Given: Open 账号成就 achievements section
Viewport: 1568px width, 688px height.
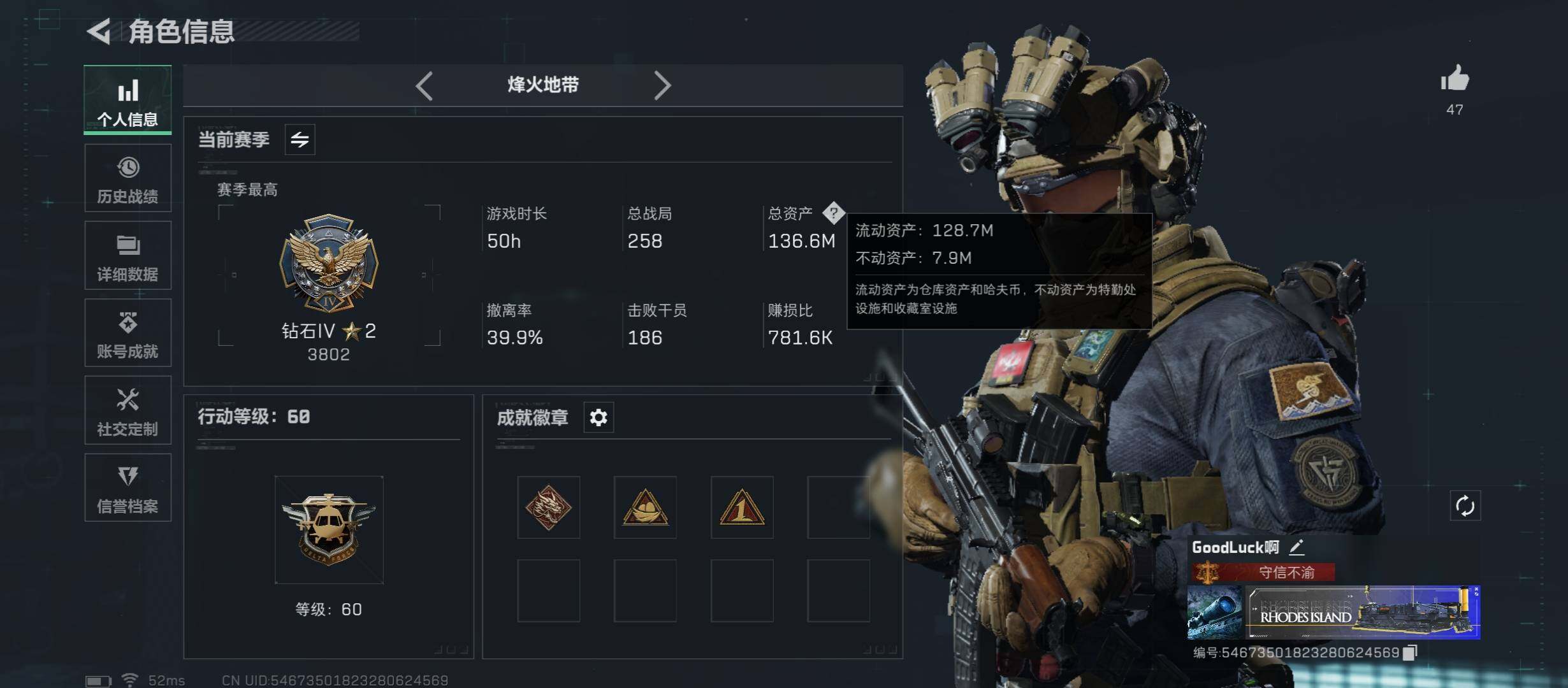Looking at the screenshot, I should pos(127,333).
